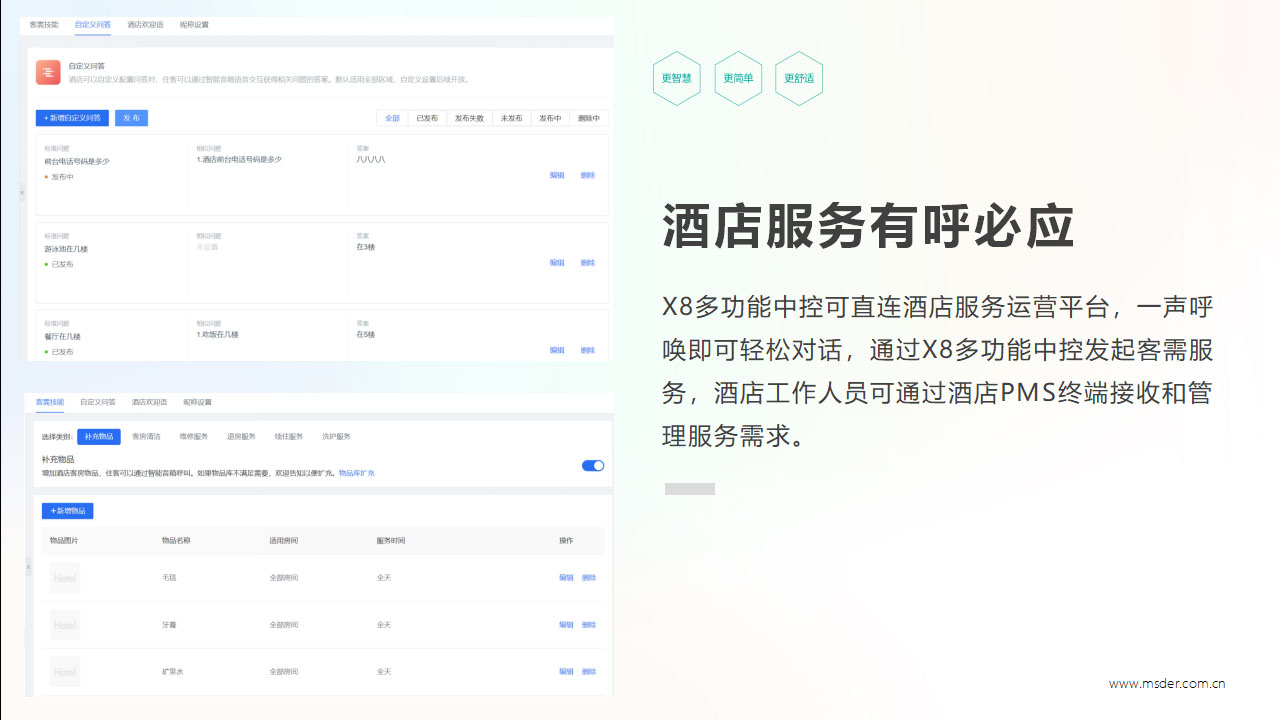1280x720 pixels.
Task: Delete the 毛毯 item
Action: 589,578
